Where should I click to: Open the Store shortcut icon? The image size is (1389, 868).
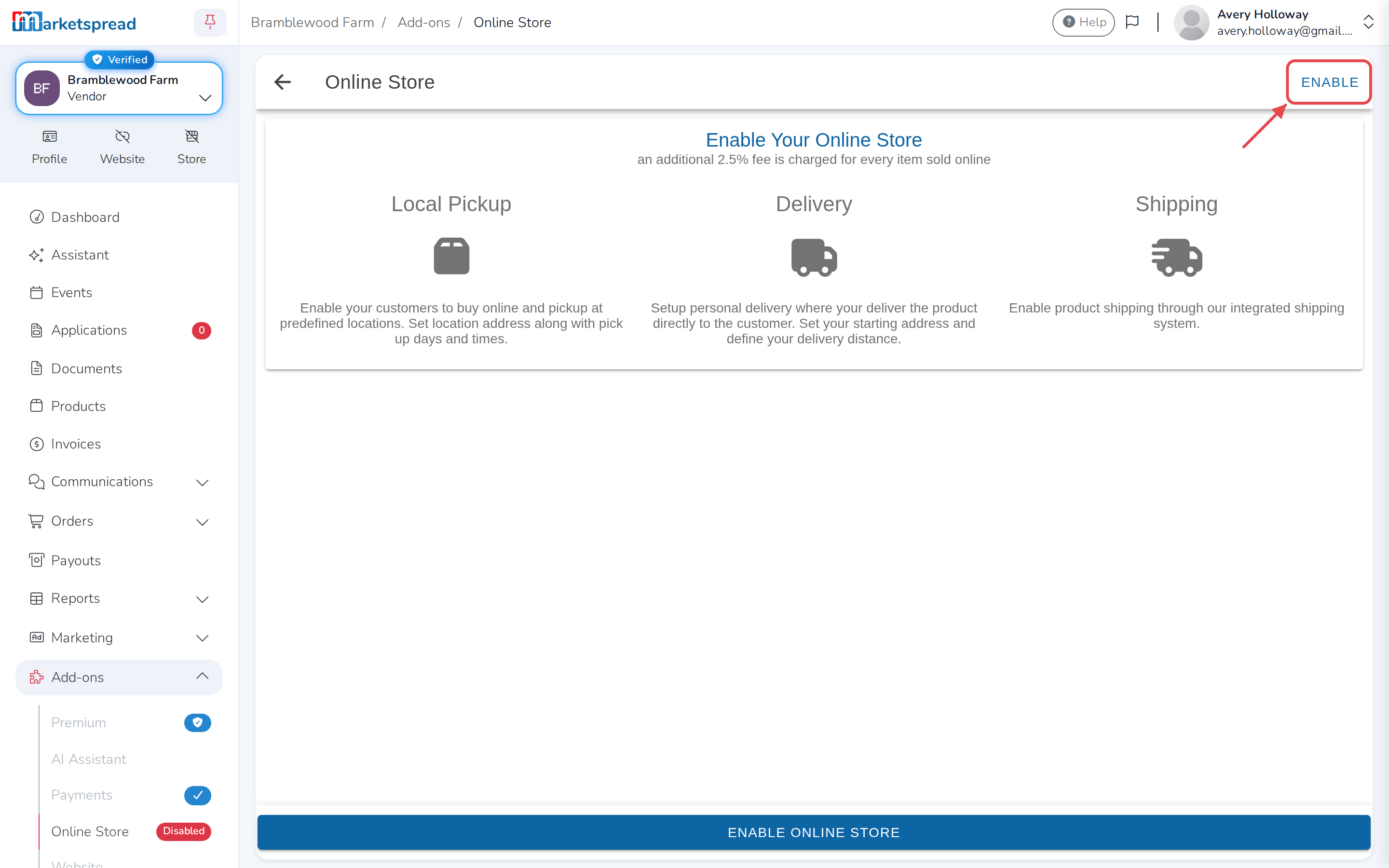point(191,136)
